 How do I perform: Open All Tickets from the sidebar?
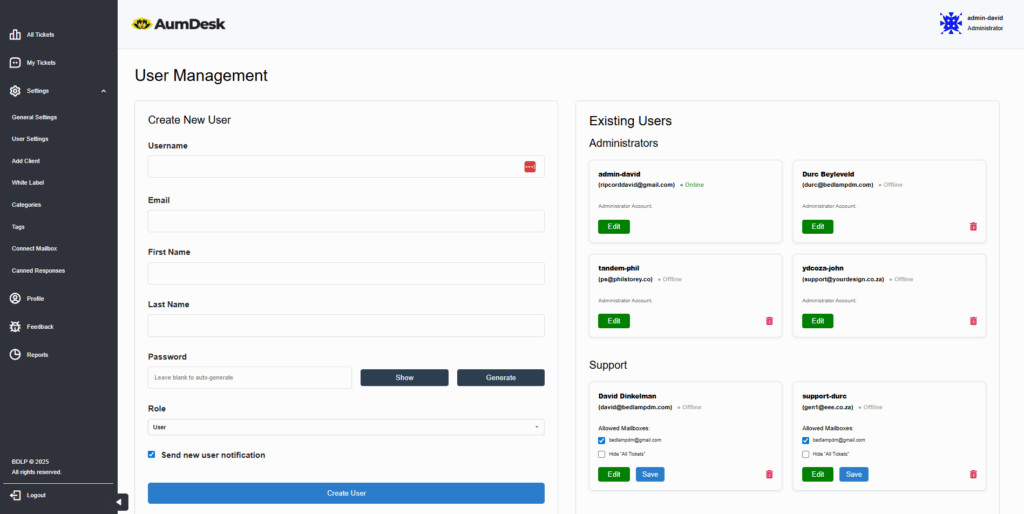(x=39, y=35)
